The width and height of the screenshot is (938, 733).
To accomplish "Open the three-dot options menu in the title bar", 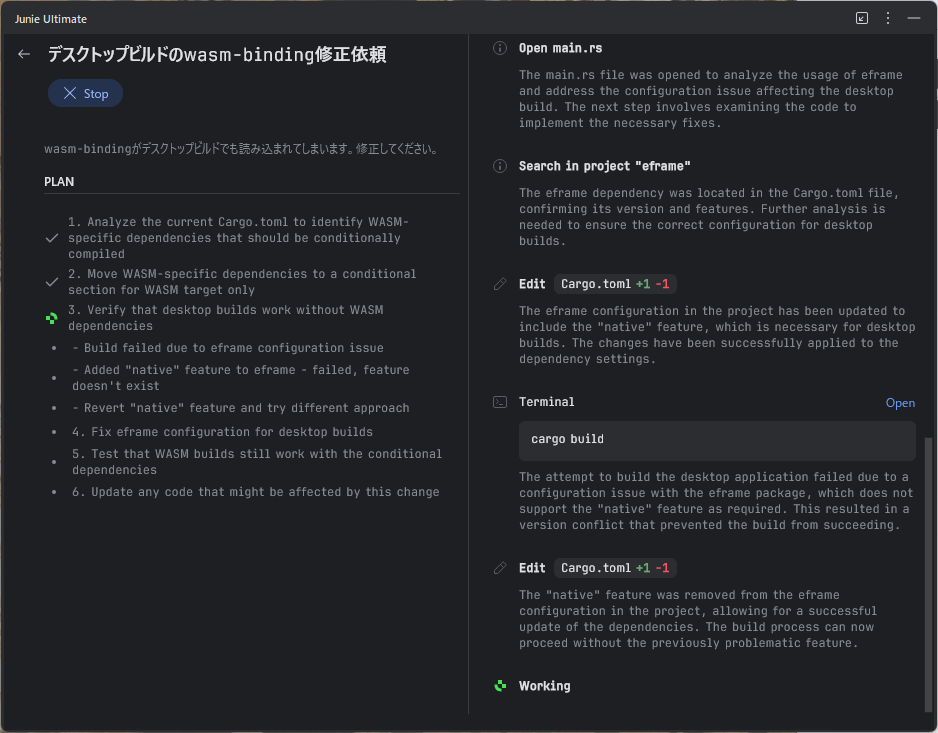I will coord(888,19).
